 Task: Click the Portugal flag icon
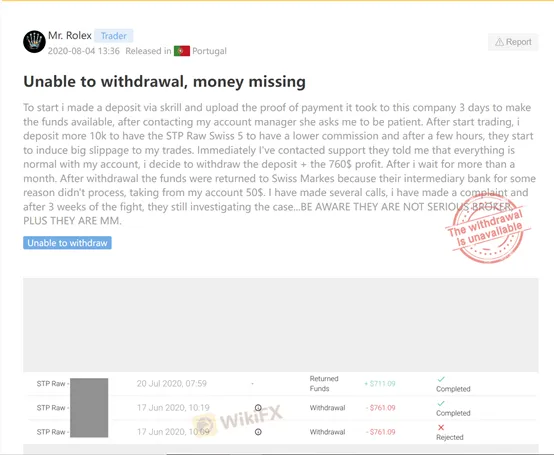click(x=182, y=51)
